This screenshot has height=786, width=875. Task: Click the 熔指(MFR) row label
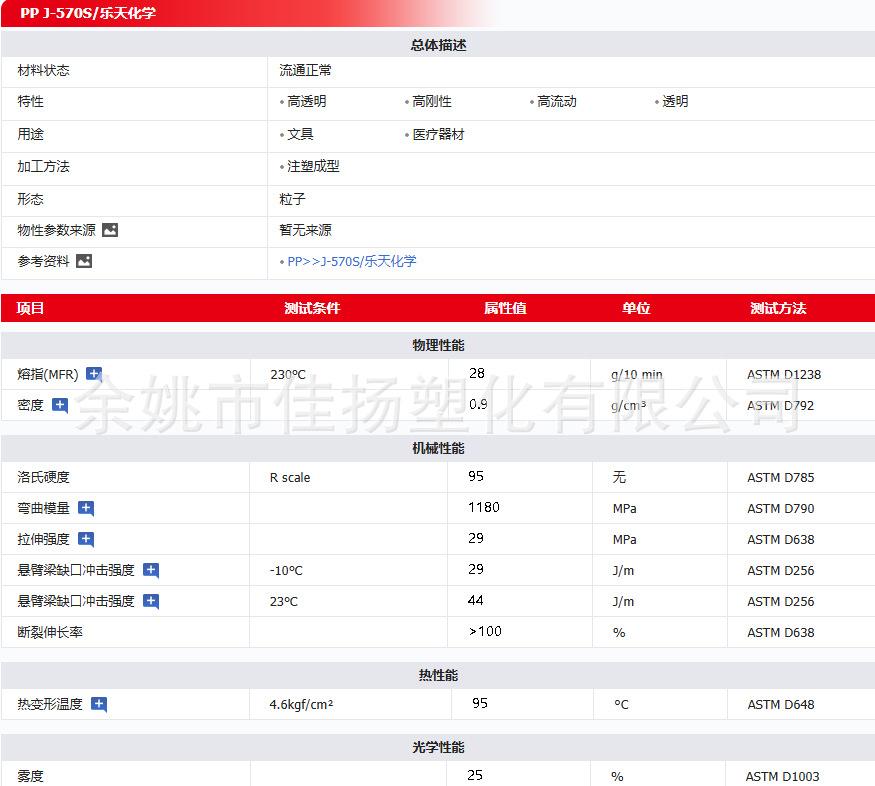[48, 374]
